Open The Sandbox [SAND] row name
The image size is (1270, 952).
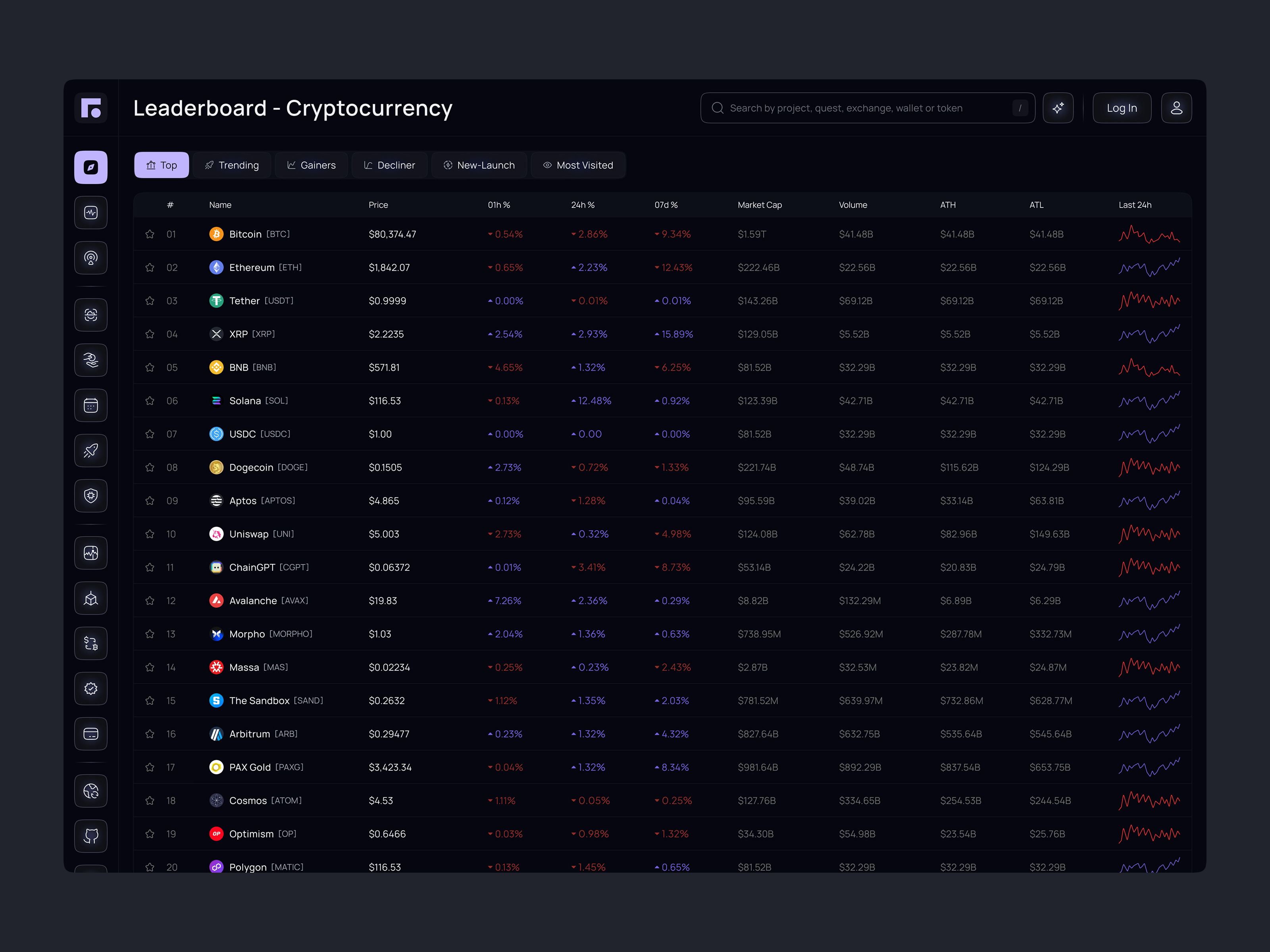[276, 701]
